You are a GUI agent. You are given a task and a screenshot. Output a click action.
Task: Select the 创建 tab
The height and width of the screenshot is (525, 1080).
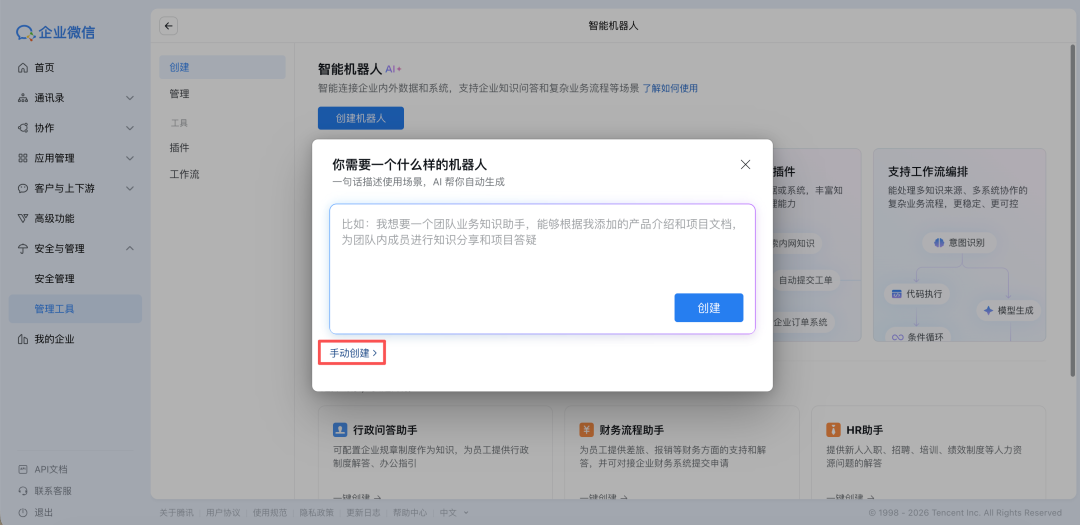pyautogui.click(x=222, y=68)
